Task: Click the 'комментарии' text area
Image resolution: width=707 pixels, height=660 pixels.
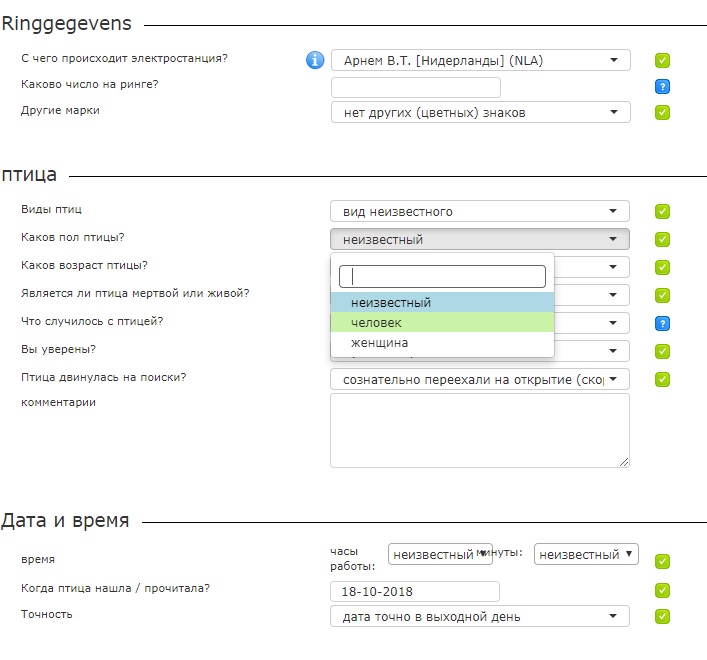Action: pos(480,430)
